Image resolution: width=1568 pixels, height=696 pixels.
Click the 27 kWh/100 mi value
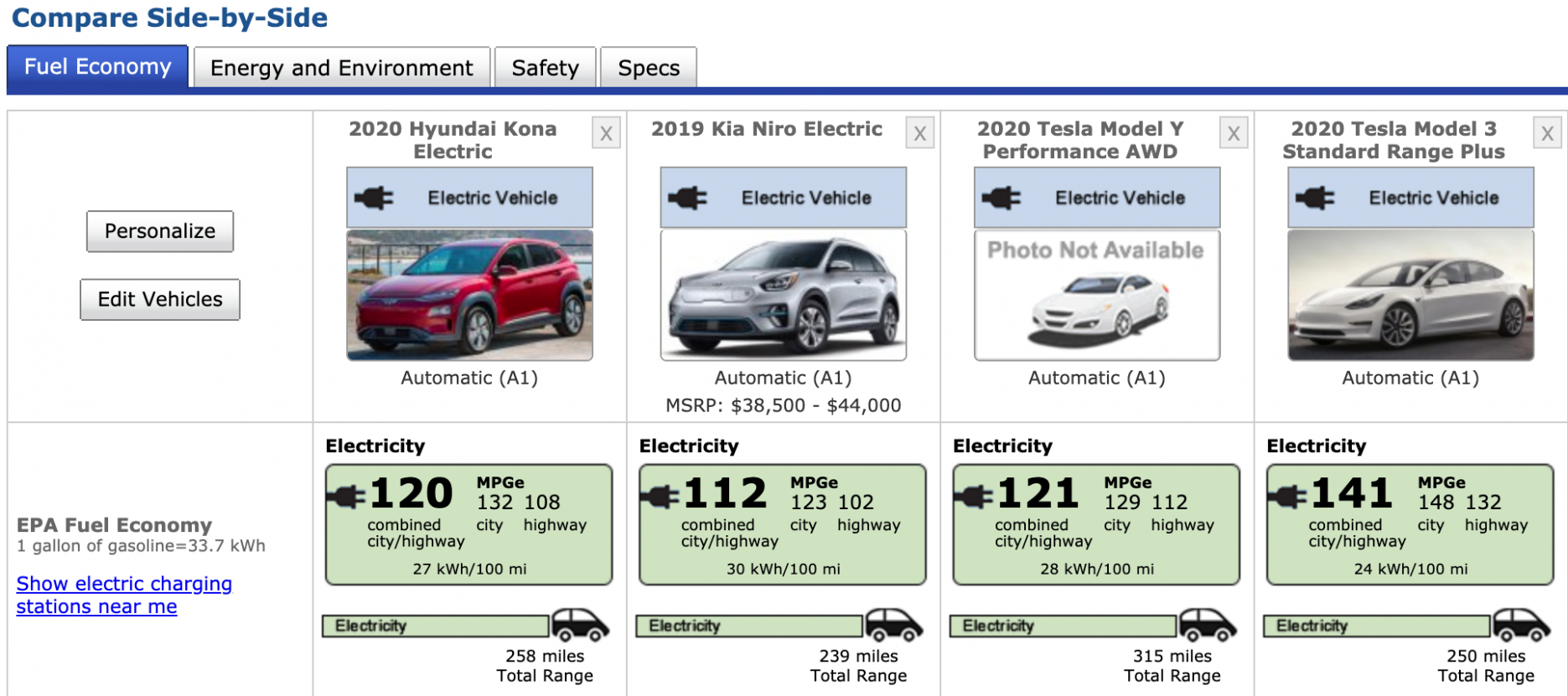coord(469,570)
